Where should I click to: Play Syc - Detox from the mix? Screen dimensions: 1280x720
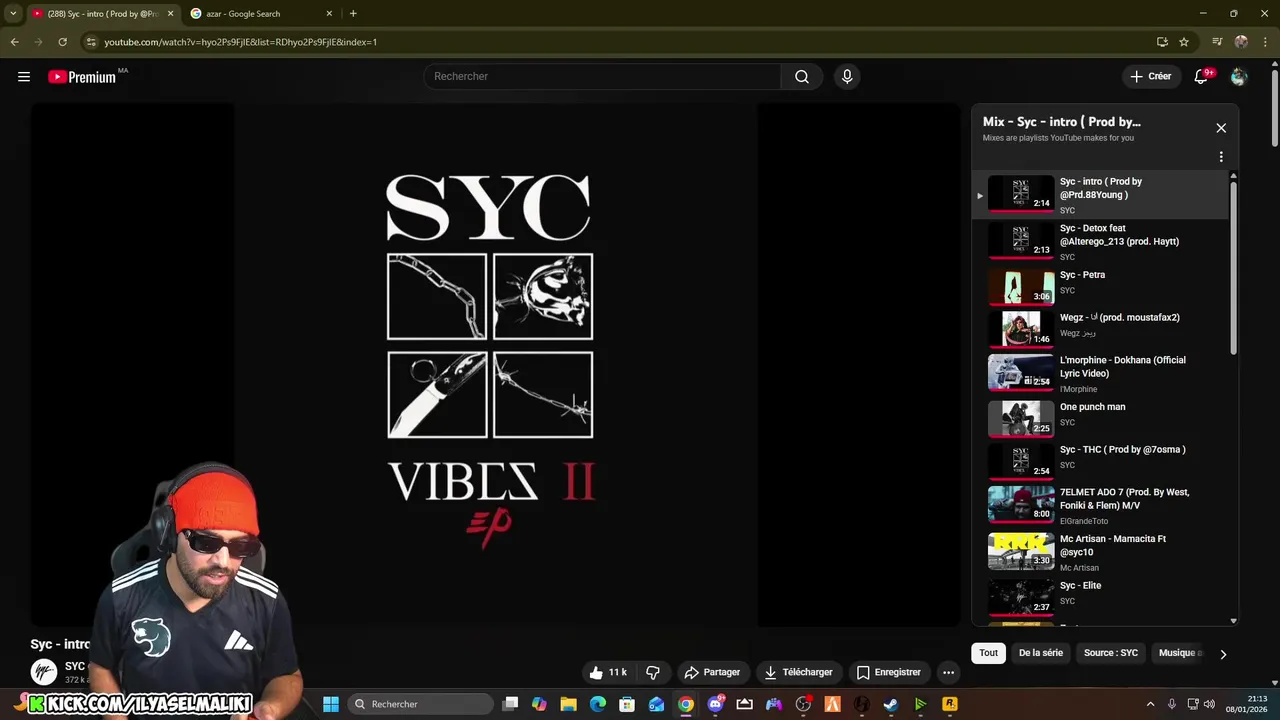point(1100,242)
